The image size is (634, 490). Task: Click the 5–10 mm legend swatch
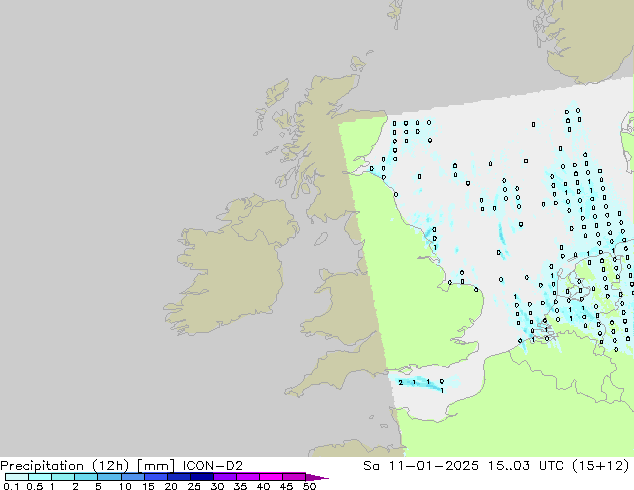[109, 477]
